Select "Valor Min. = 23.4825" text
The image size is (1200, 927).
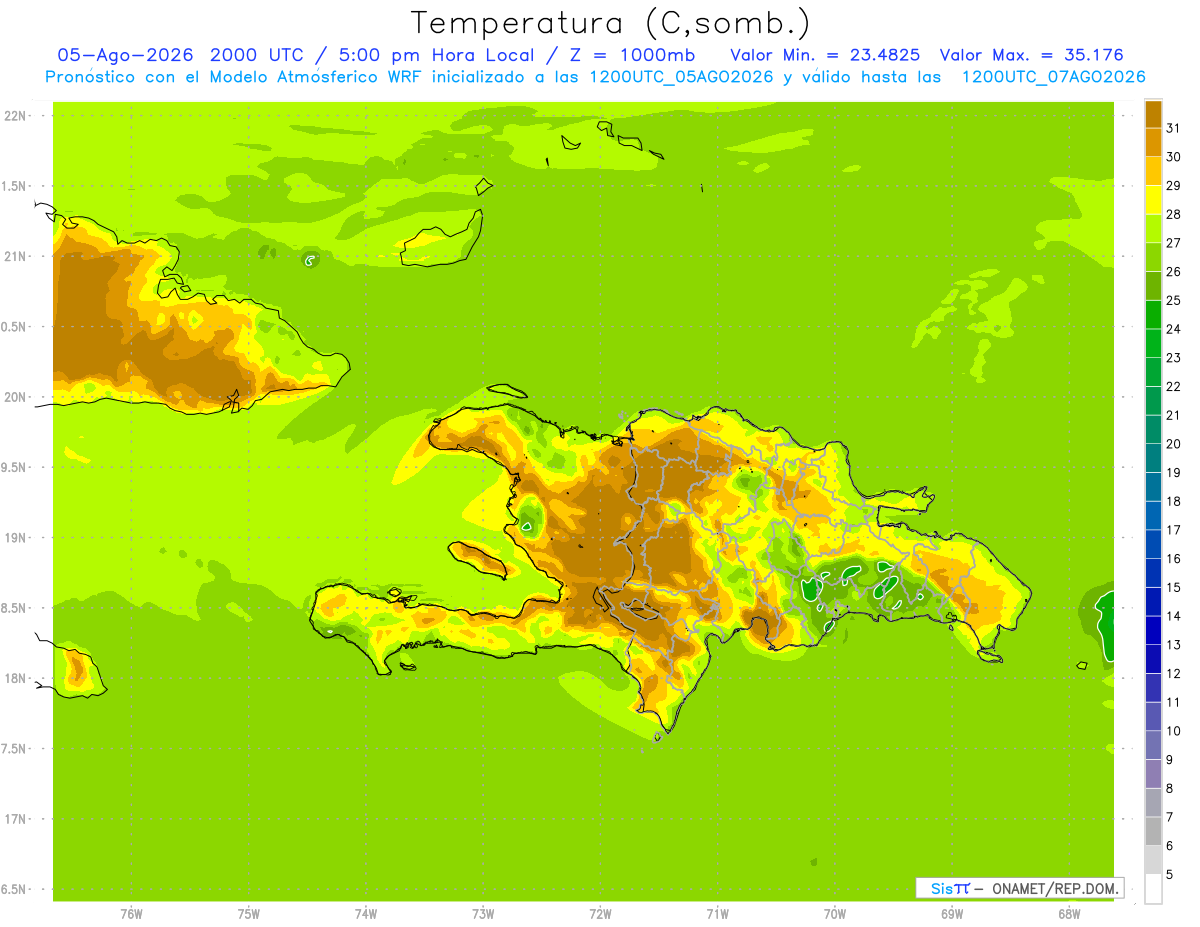(826, 55)
